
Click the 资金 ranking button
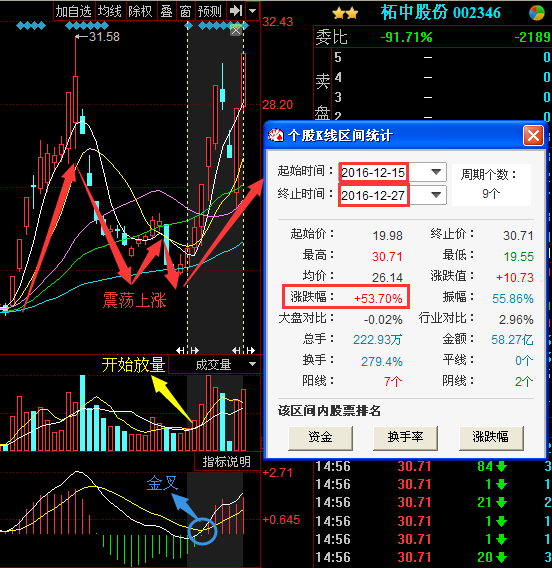pyautogui.click(x=321, y=438)
